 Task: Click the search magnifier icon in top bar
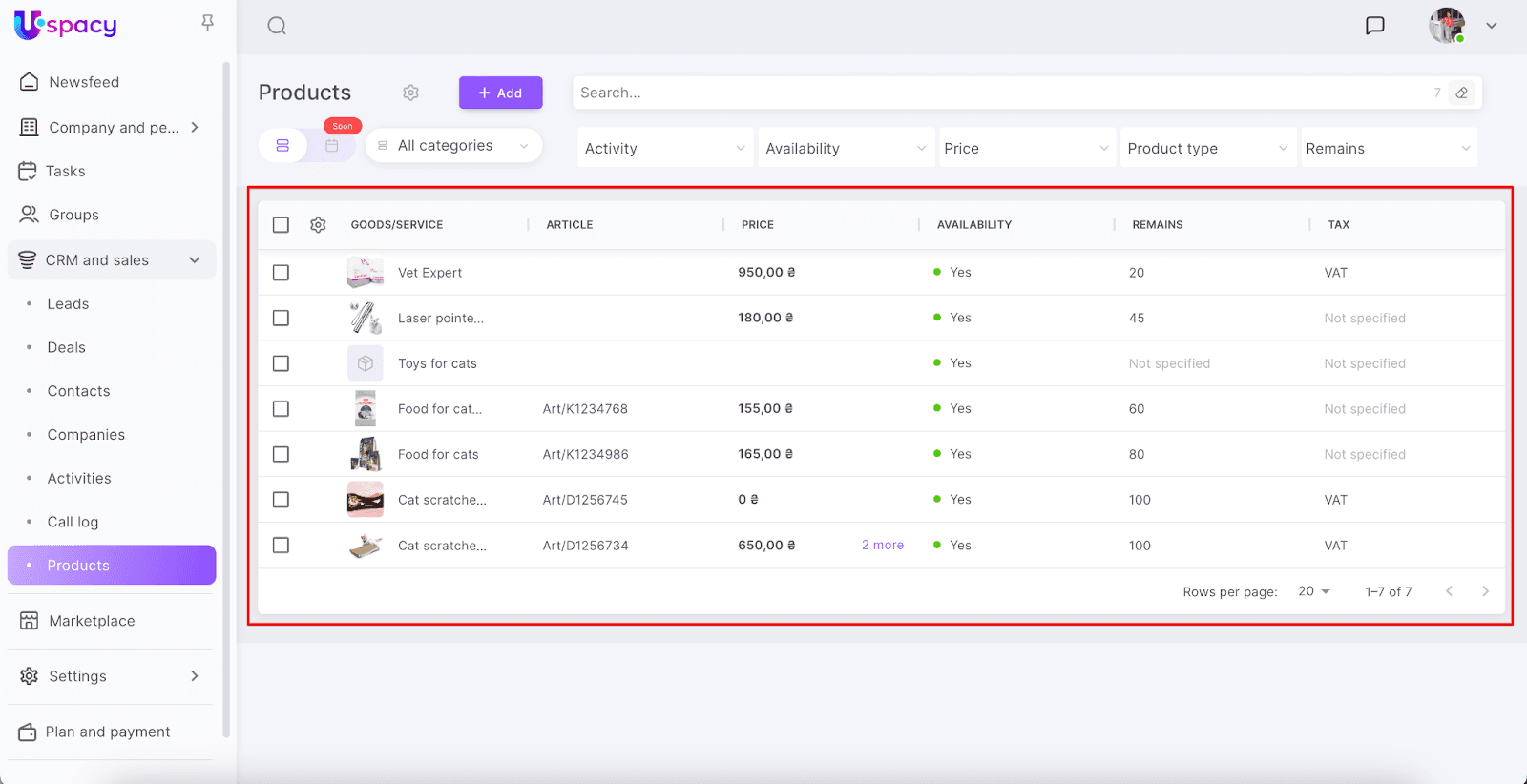(277, 26)
